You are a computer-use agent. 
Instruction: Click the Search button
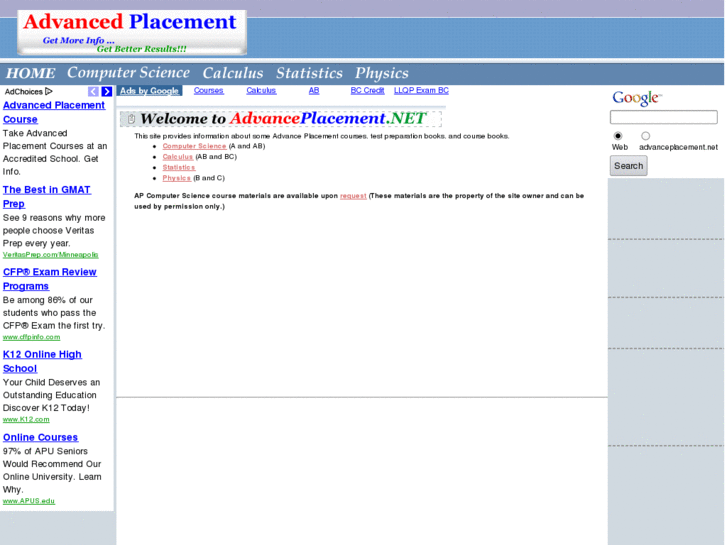tap(628, 166)
